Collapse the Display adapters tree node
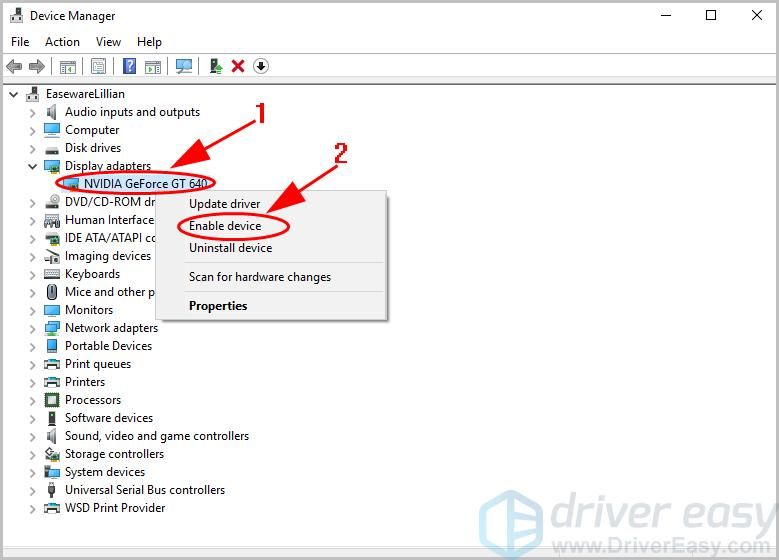The height and width of the screenshot is (560, 779). (x=32, y=166)
